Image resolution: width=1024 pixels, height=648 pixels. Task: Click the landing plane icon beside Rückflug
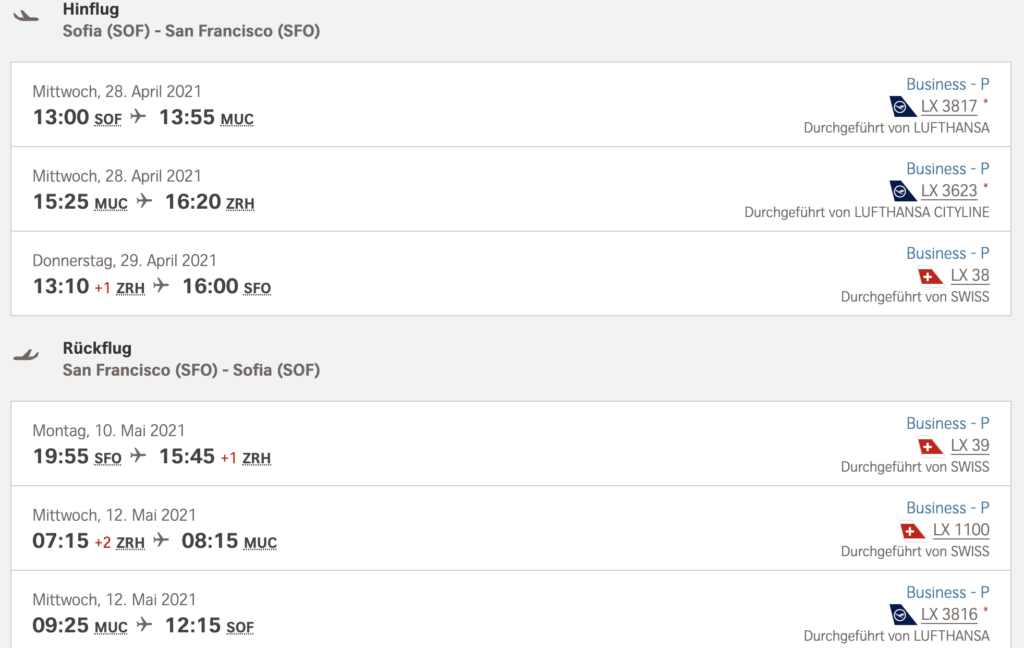[26, 355]
